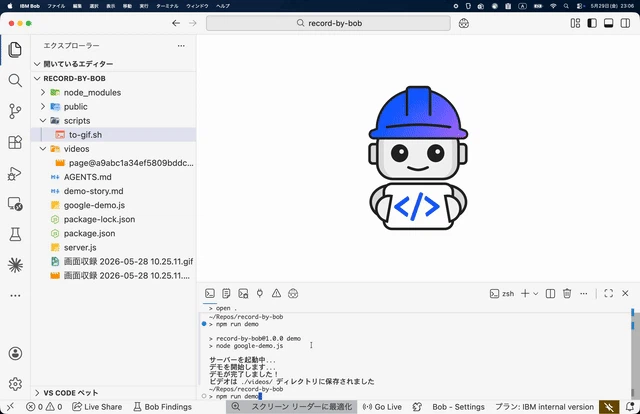Create a new terminal with plus icon

pyautogui.click(x=525, y=294)
